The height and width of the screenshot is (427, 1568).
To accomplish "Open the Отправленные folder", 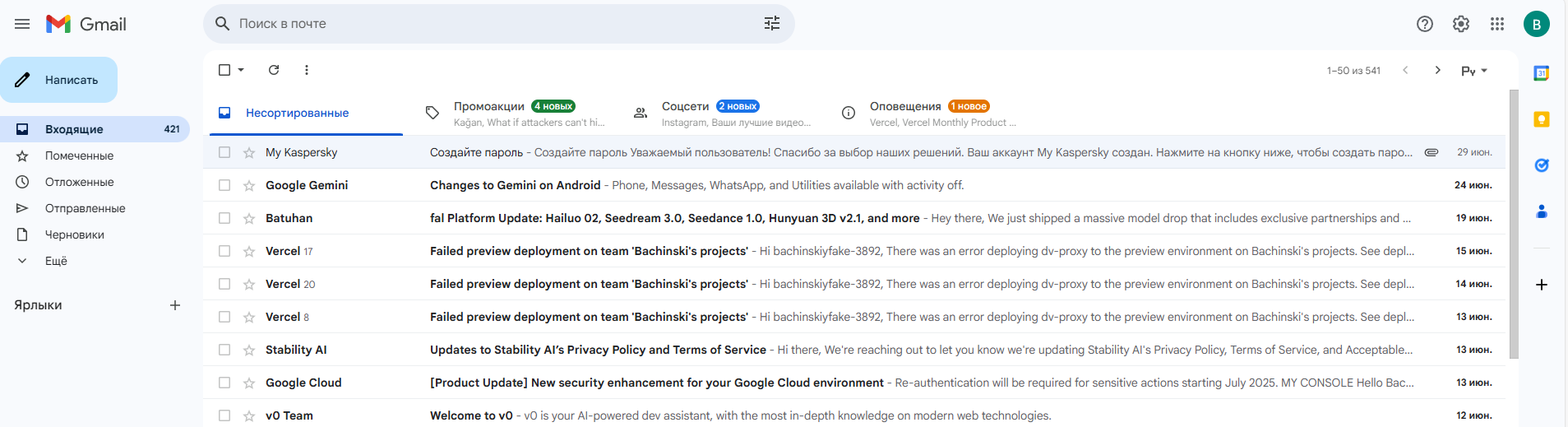I will 85,208.
